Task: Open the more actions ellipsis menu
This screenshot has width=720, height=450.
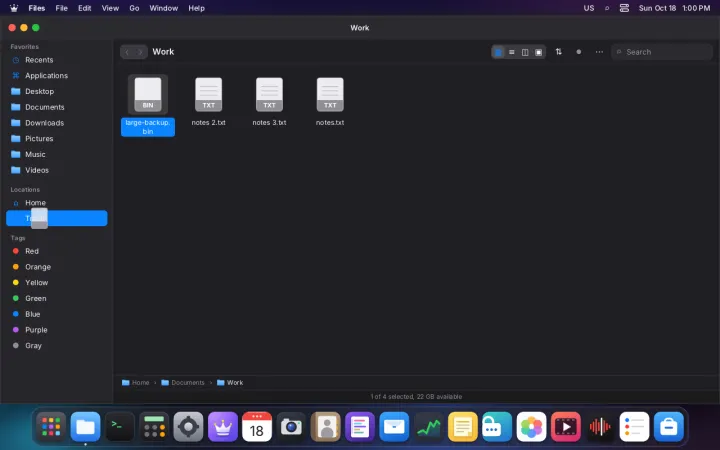Action: point(599,52)
